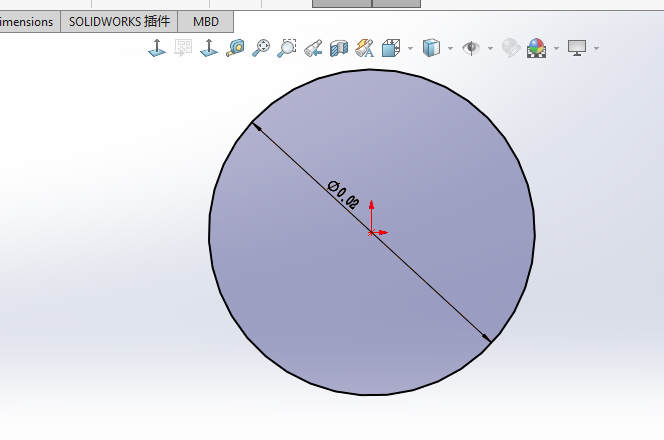Click the grayed Edit Appearance icon

[x=511, y=48]
